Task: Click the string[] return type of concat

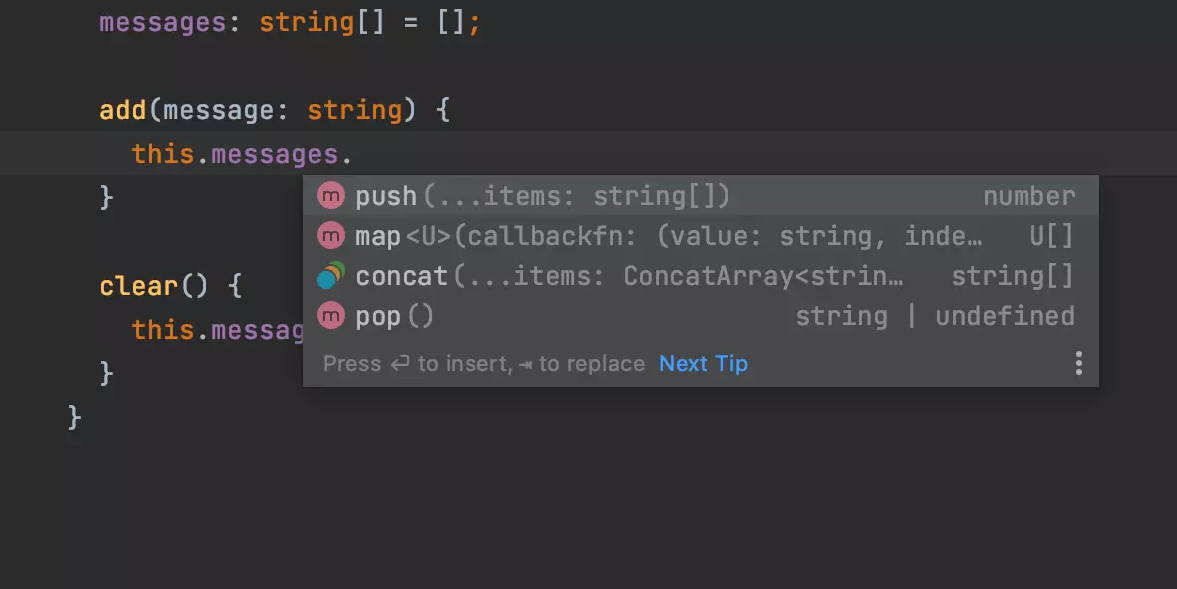Action: (1012, 276)
